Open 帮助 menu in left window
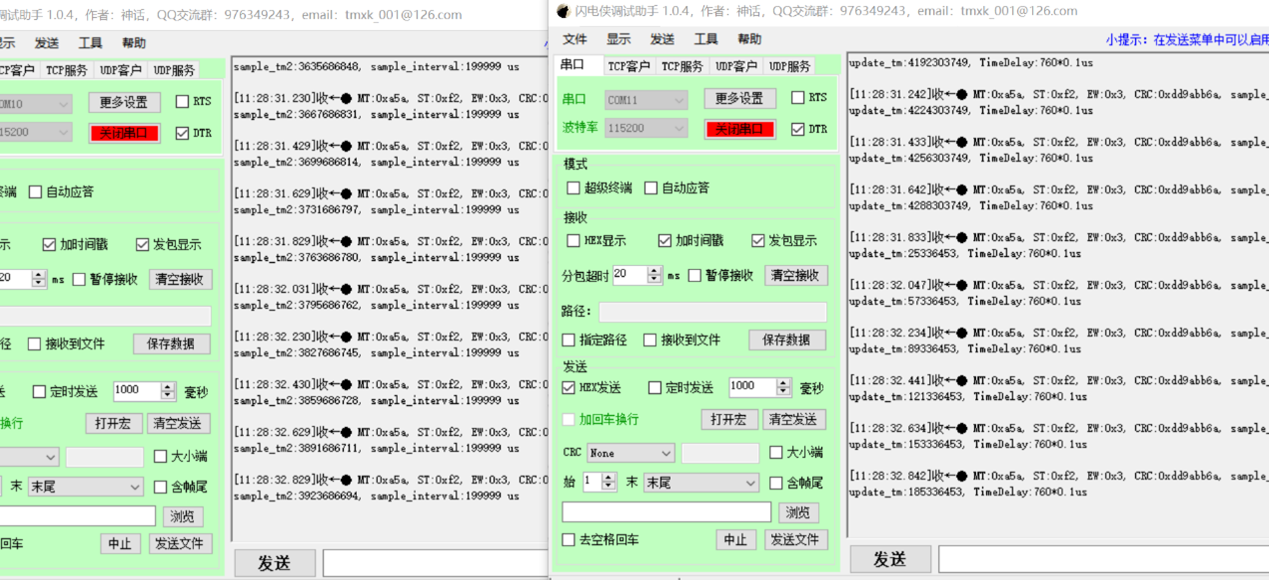Image resolution: width=1269 pixels, height=580 pixels. coord(133,43)
